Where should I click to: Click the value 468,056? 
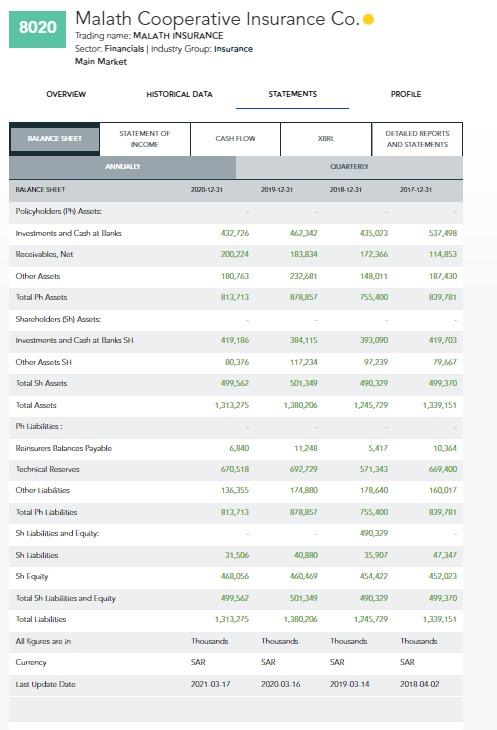(x=235, y=576)
